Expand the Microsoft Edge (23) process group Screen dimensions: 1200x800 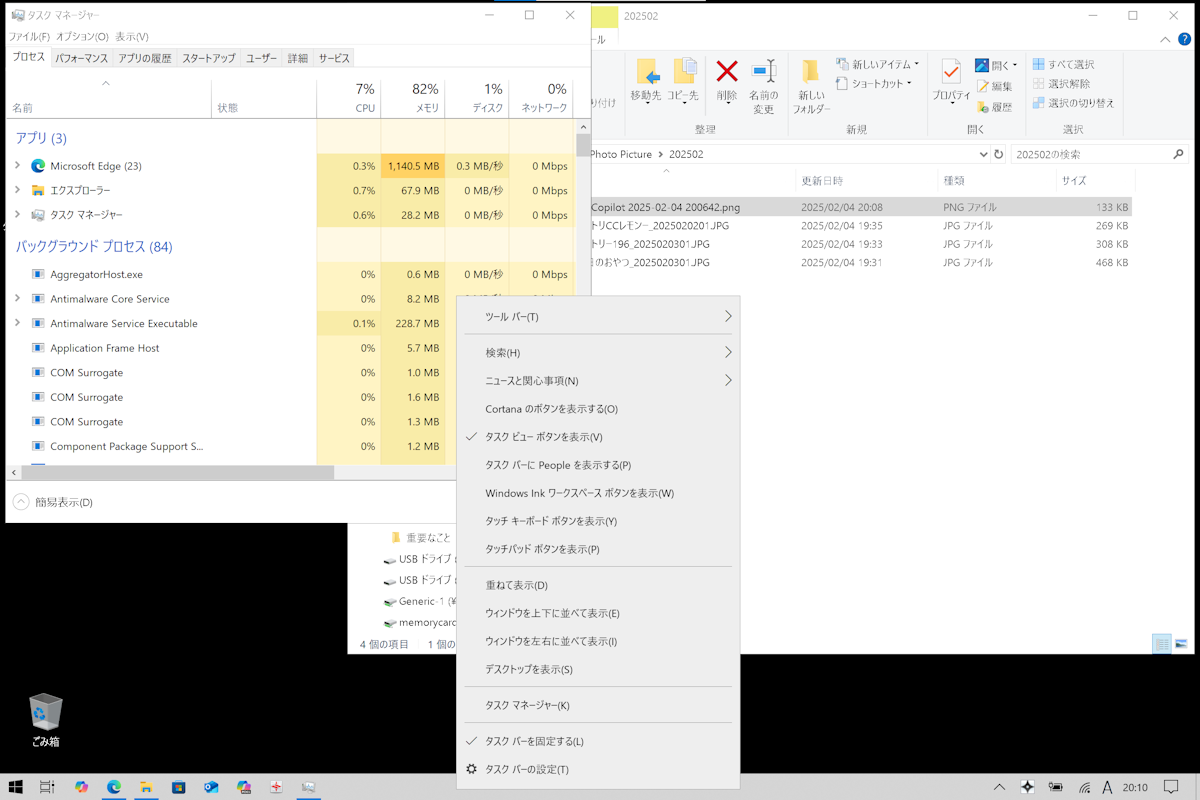pyautogui.click(x=17, y=166)
